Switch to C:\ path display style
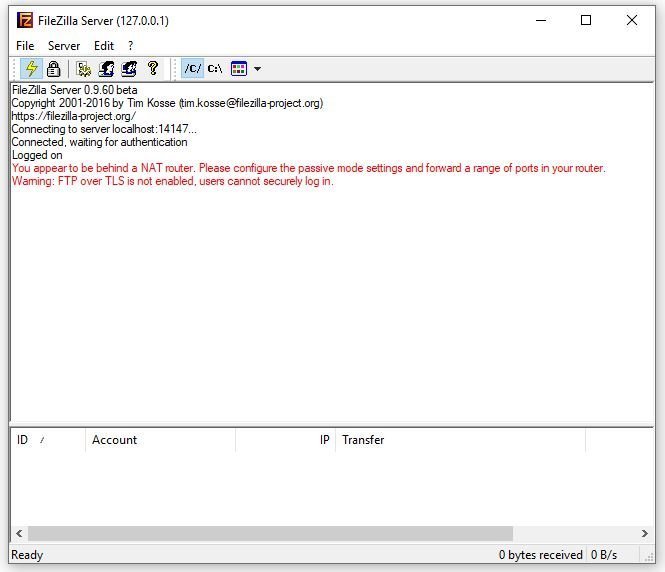This screenshot has width=665, height=572. (215, 69)
